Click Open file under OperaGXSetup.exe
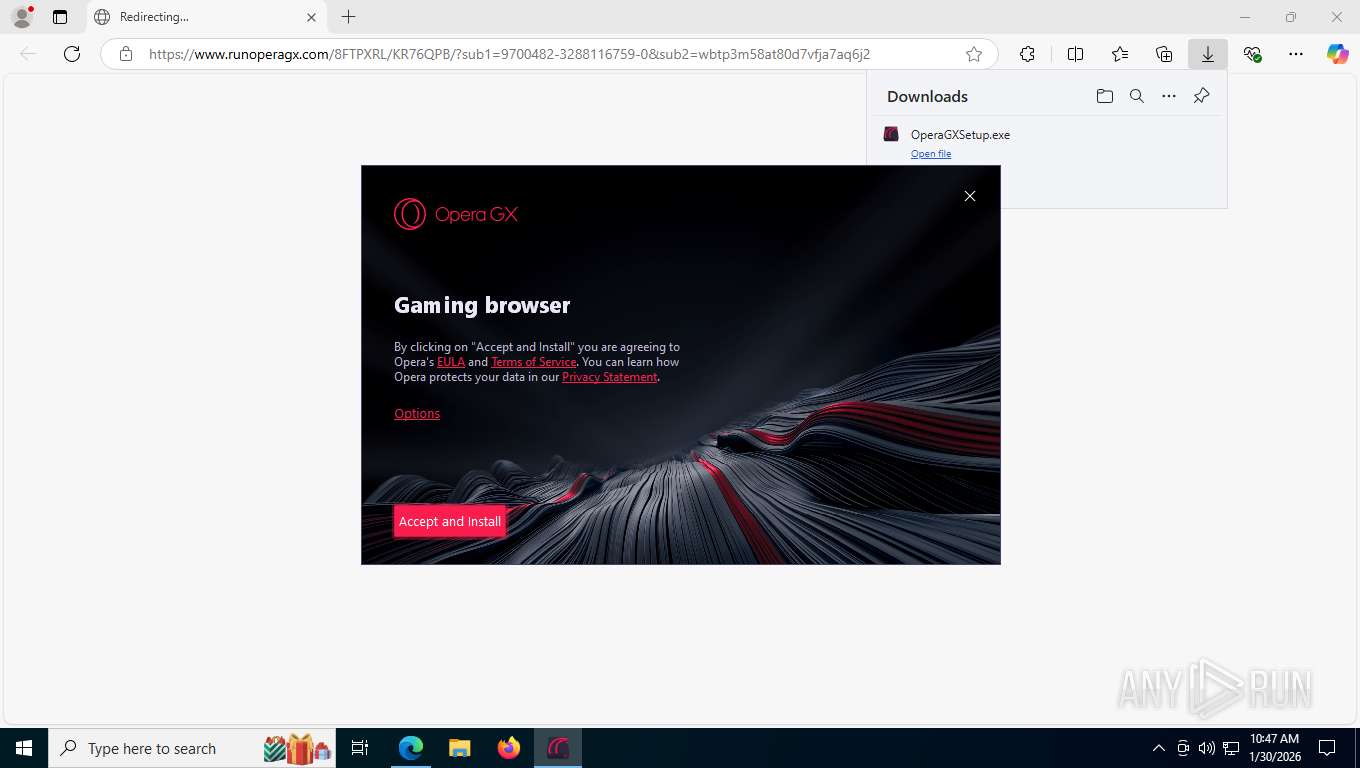Screen dimensions: 1360x768 931,154
